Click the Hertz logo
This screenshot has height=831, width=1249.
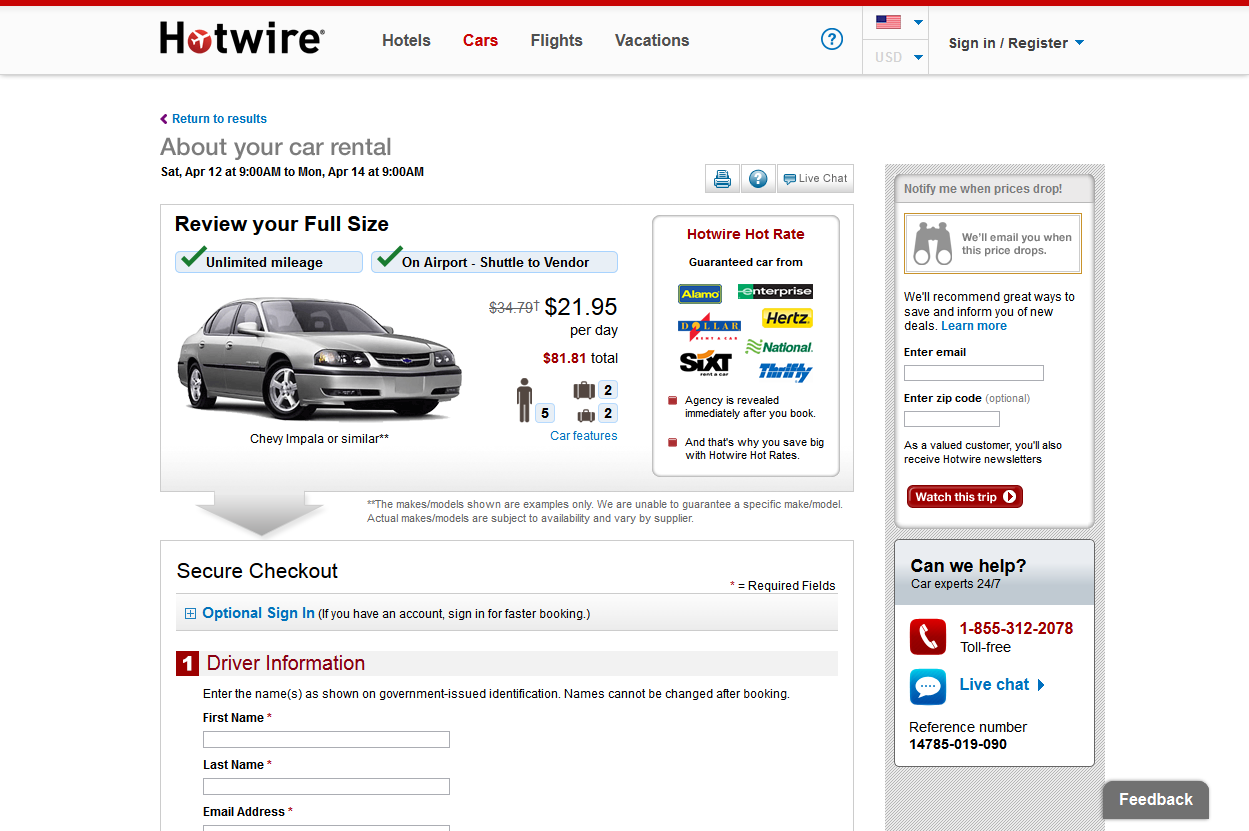click(x=787, y=318)
